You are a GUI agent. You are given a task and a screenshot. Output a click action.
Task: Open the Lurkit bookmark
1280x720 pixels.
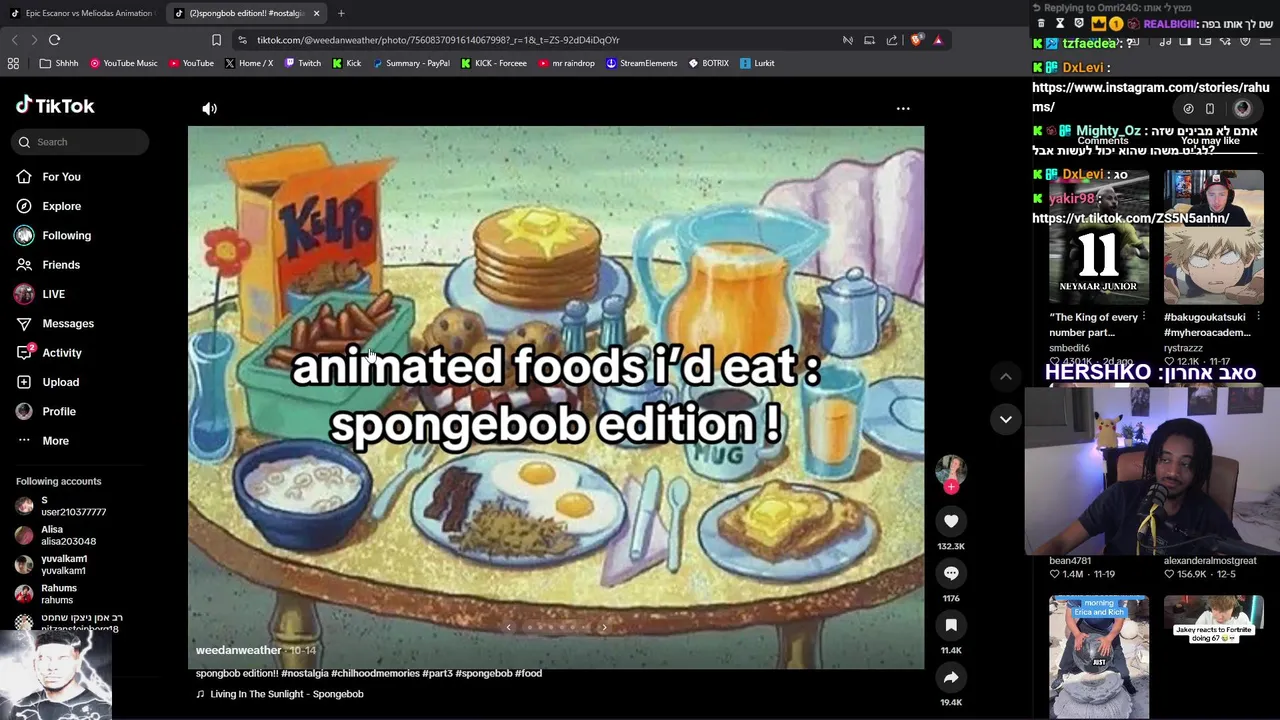tap(758, 63)
